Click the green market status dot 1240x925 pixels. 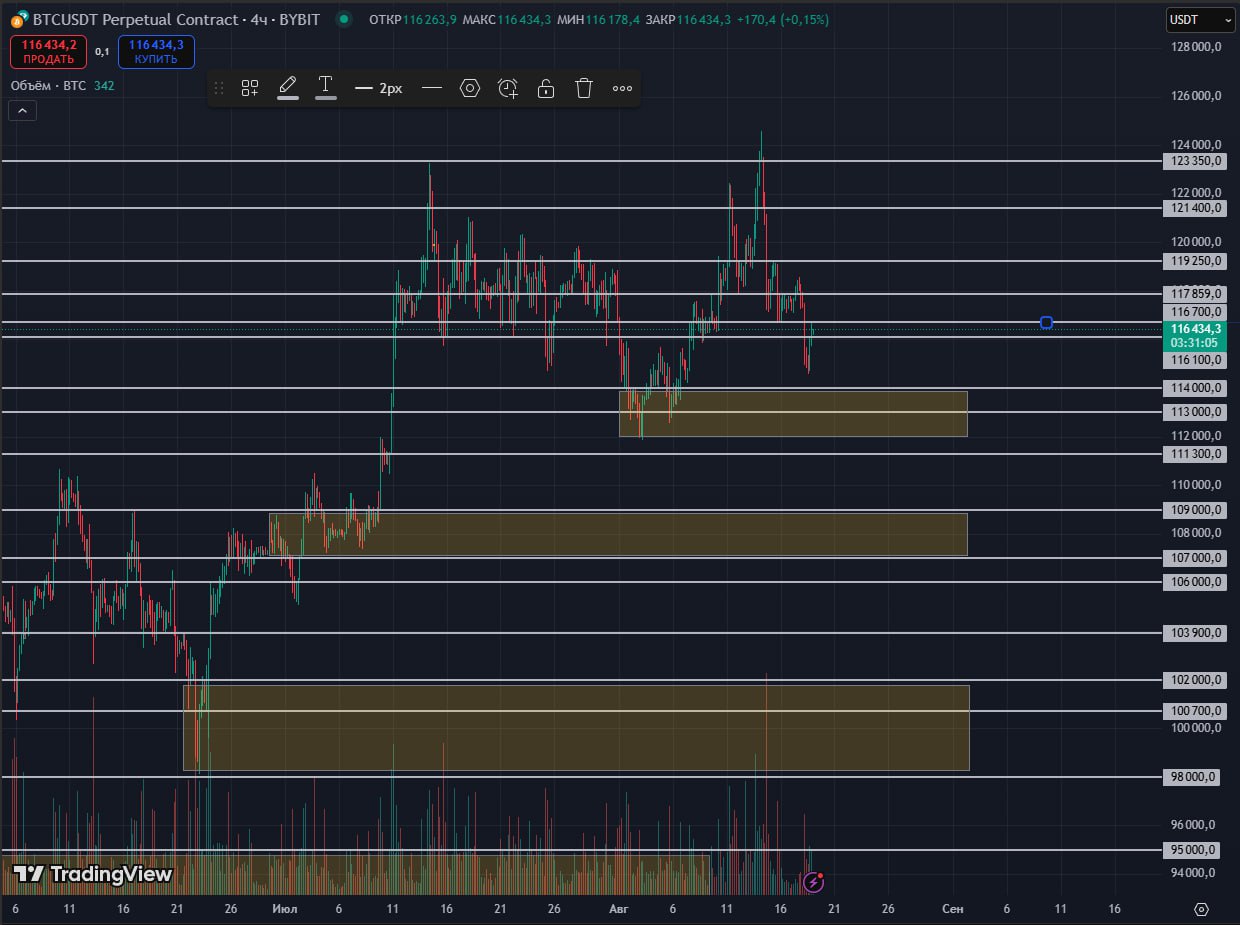coord(344,19)
